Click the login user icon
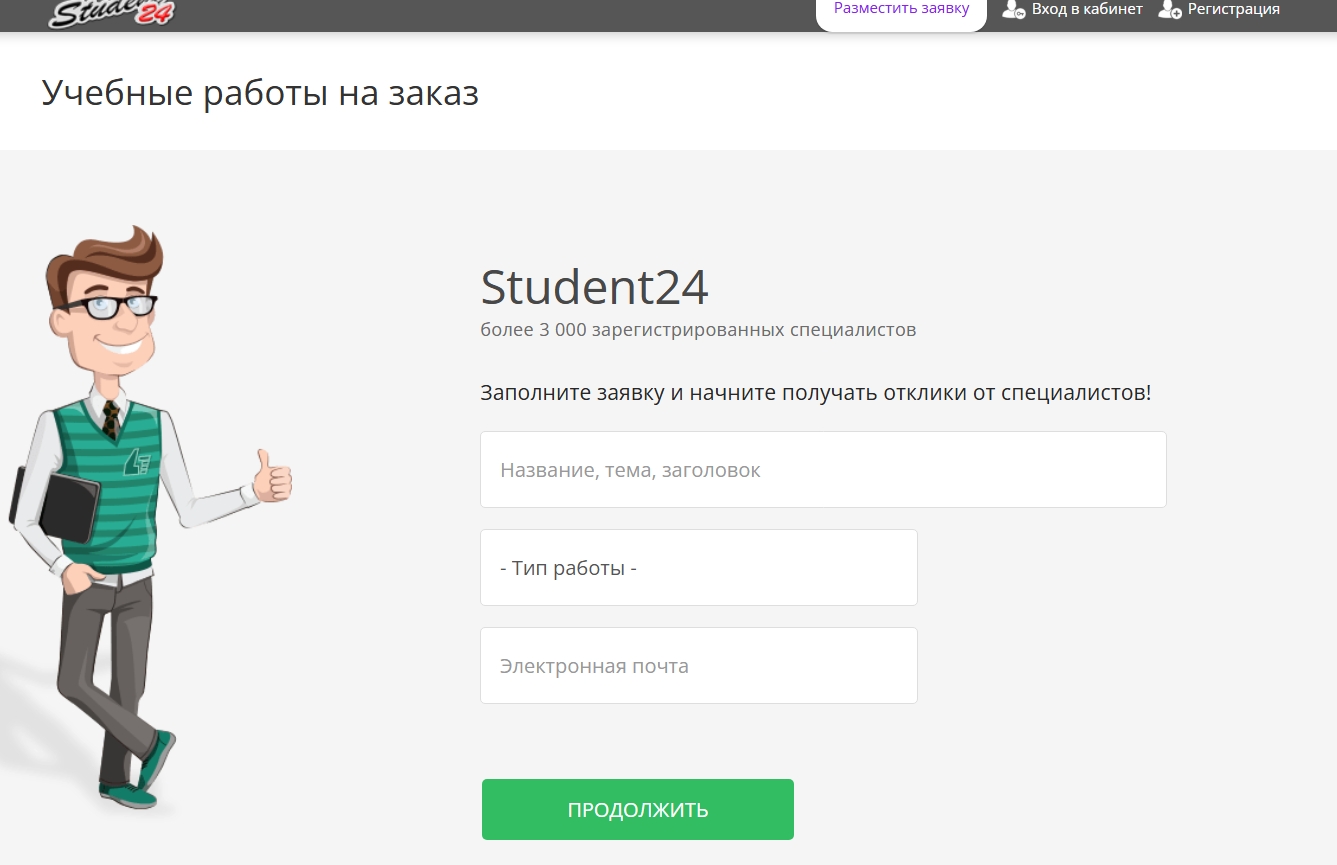 click(x=1014, y=10)
